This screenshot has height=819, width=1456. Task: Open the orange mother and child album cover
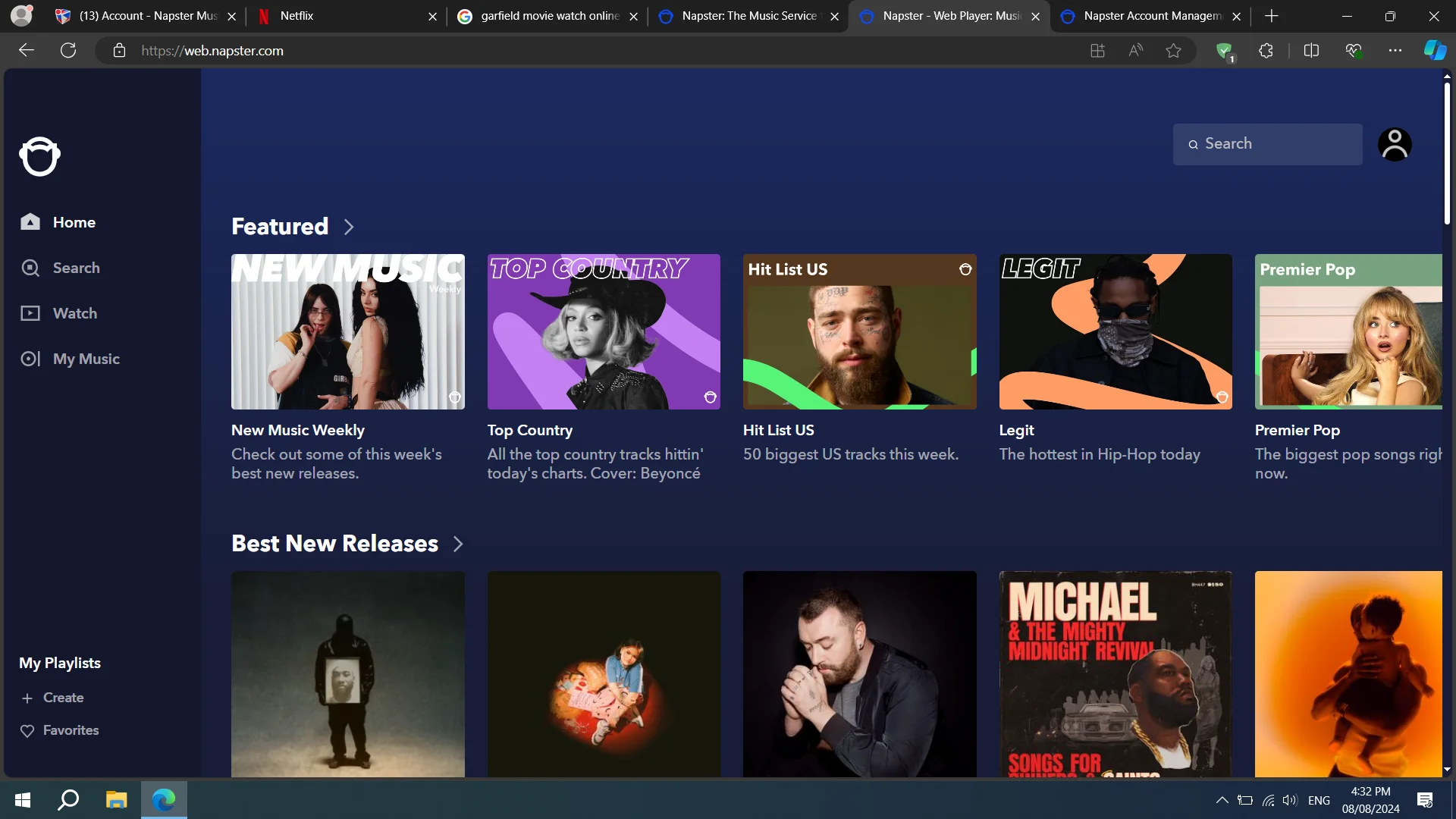tap(1348, 674)
